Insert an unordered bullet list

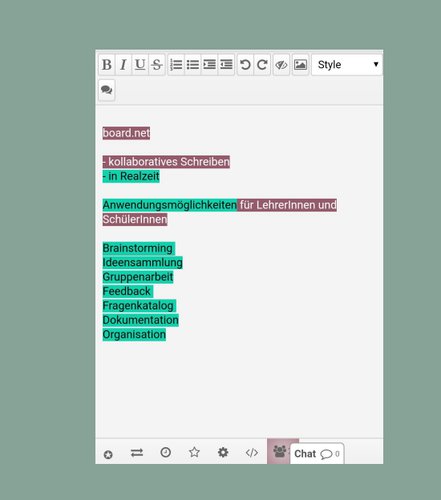(x=193, y=65)
